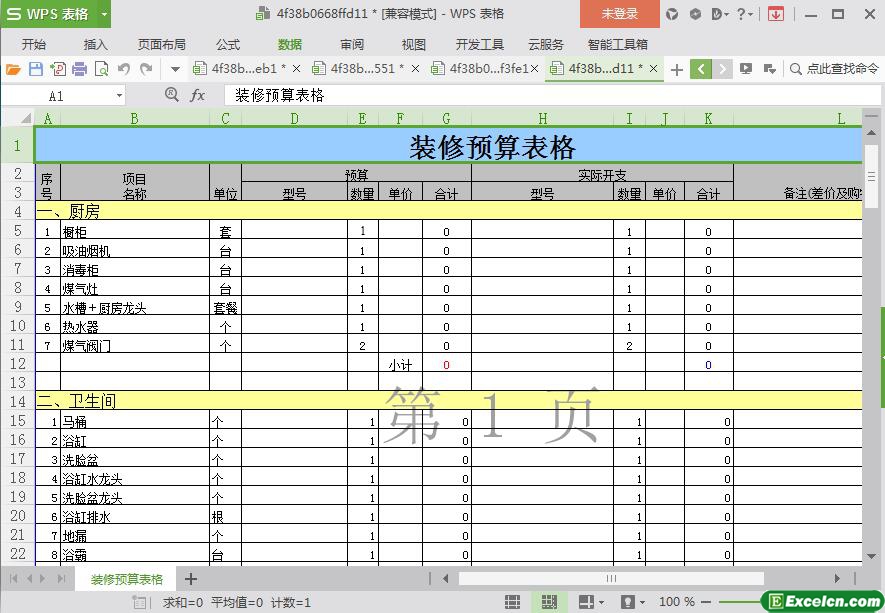This screenshot has height=613, width=885.
Task: Click the 未登录 login button
Action: tap(619, 14)
